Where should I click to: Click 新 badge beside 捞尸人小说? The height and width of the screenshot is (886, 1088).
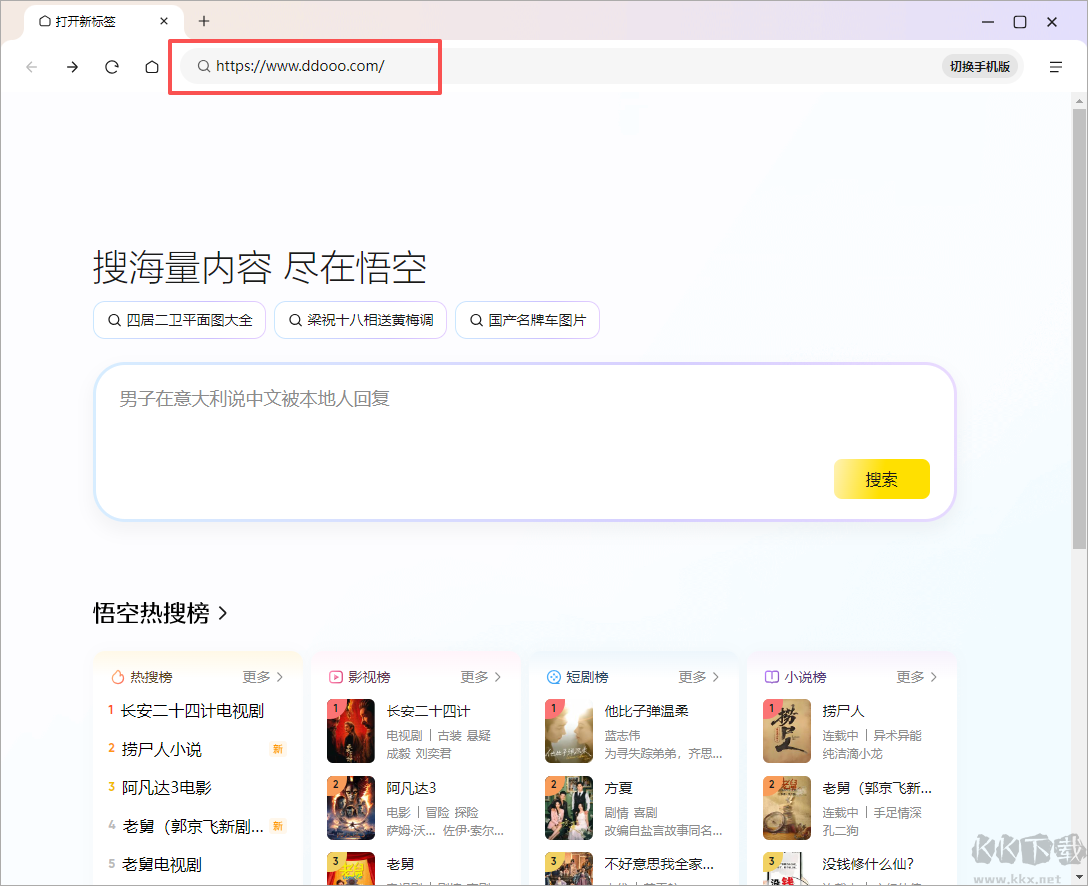click(278, 749)
